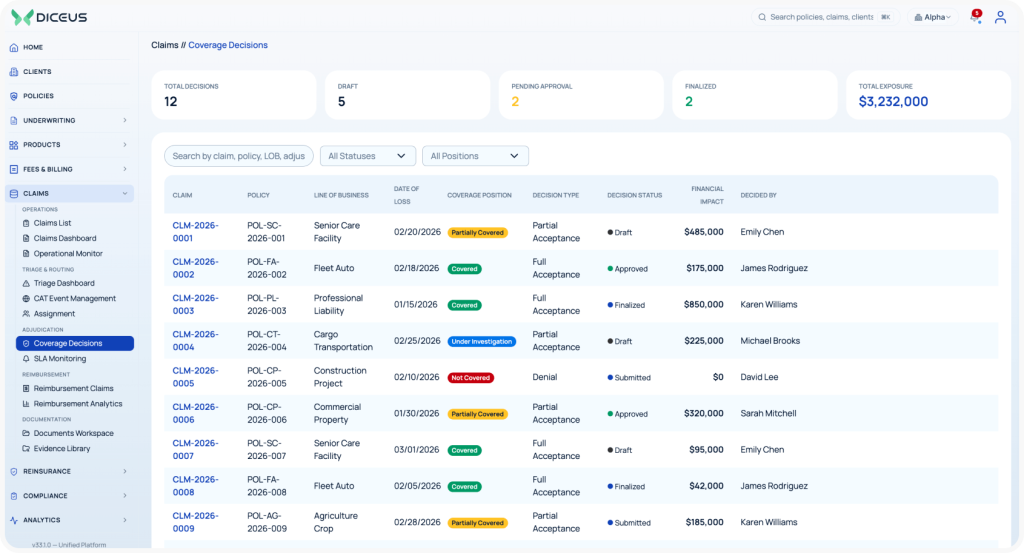Click the SLA Monitoring bell icon
The image size is (1024, 553).
tap(26, 358)
